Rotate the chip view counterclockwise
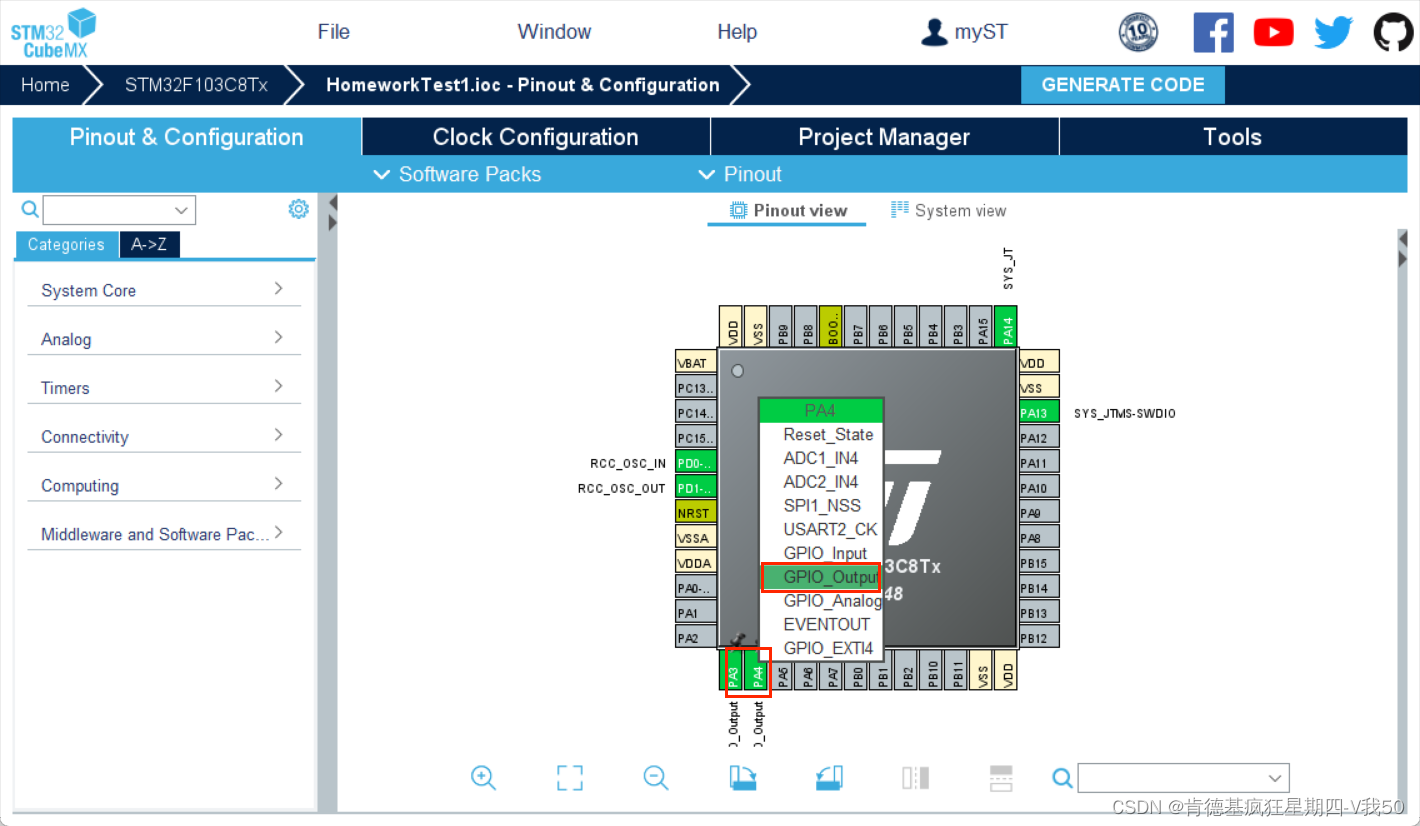The image size is (1420, 826). pos(830,778)
